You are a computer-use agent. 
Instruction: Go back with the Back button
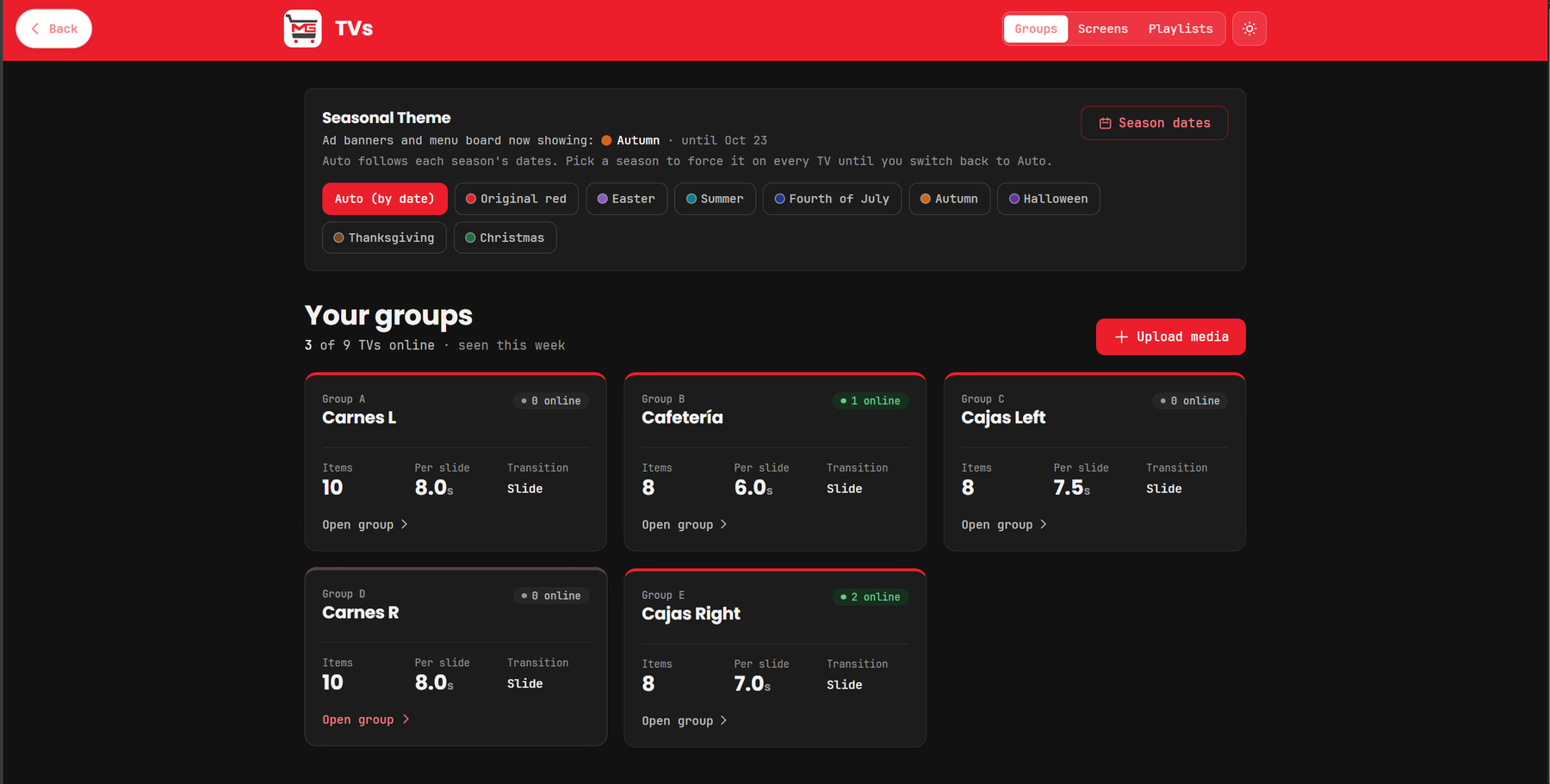(x=54, y=28)
